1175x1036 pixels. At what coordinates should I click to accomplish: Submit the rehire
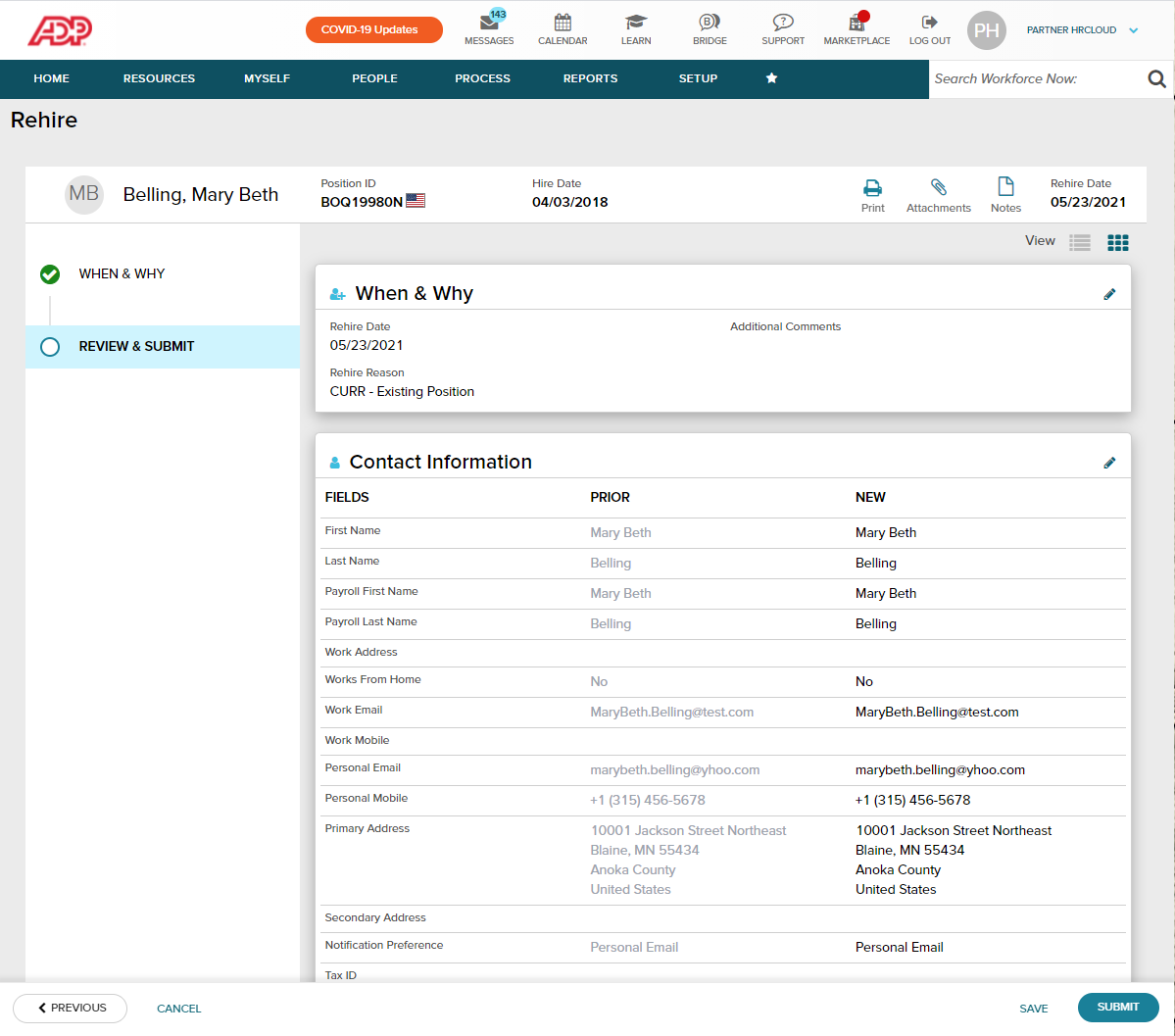[1117, 1007]
